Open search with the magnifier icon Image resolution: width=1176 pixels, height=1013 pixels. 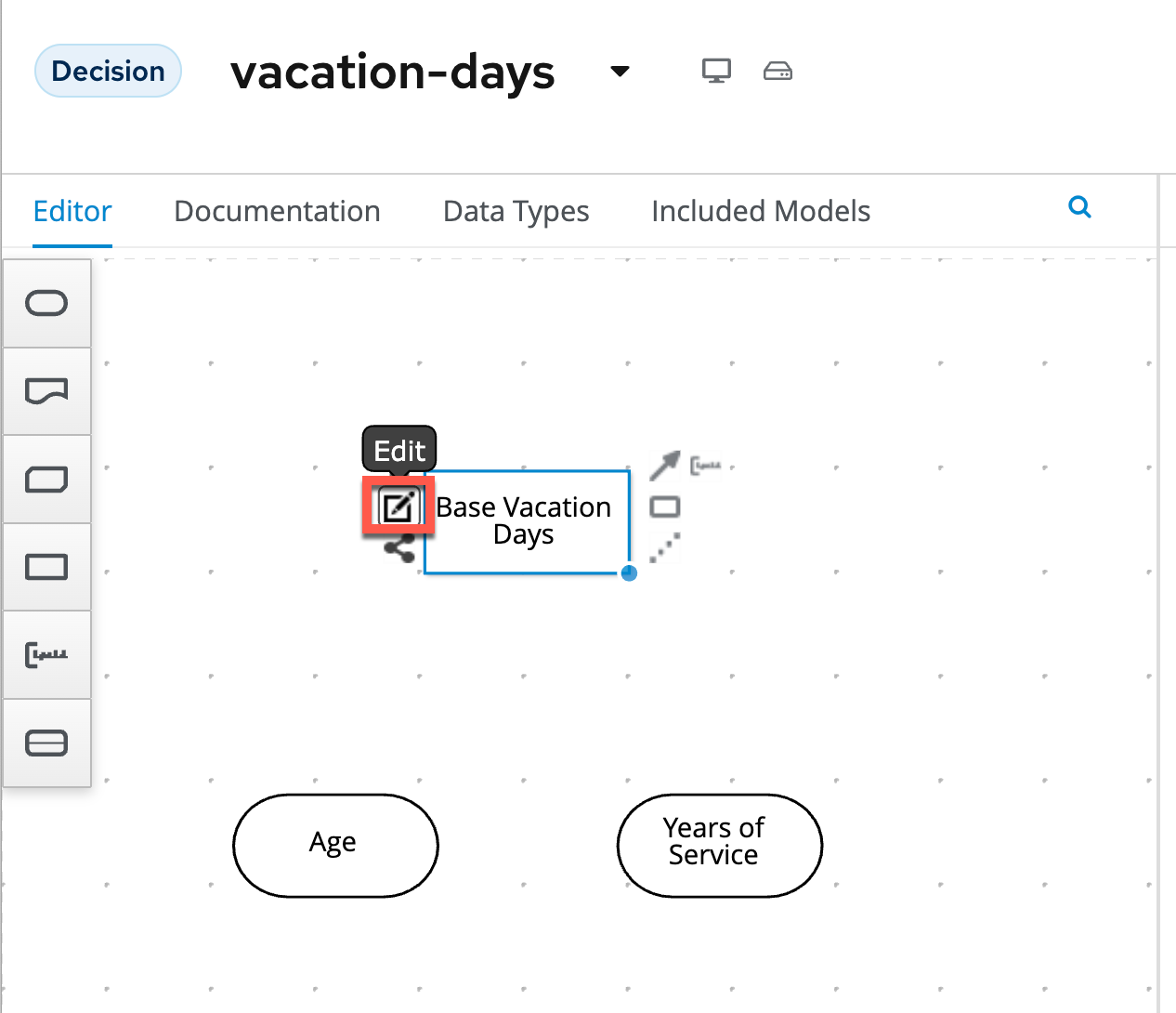[1079, 207]
